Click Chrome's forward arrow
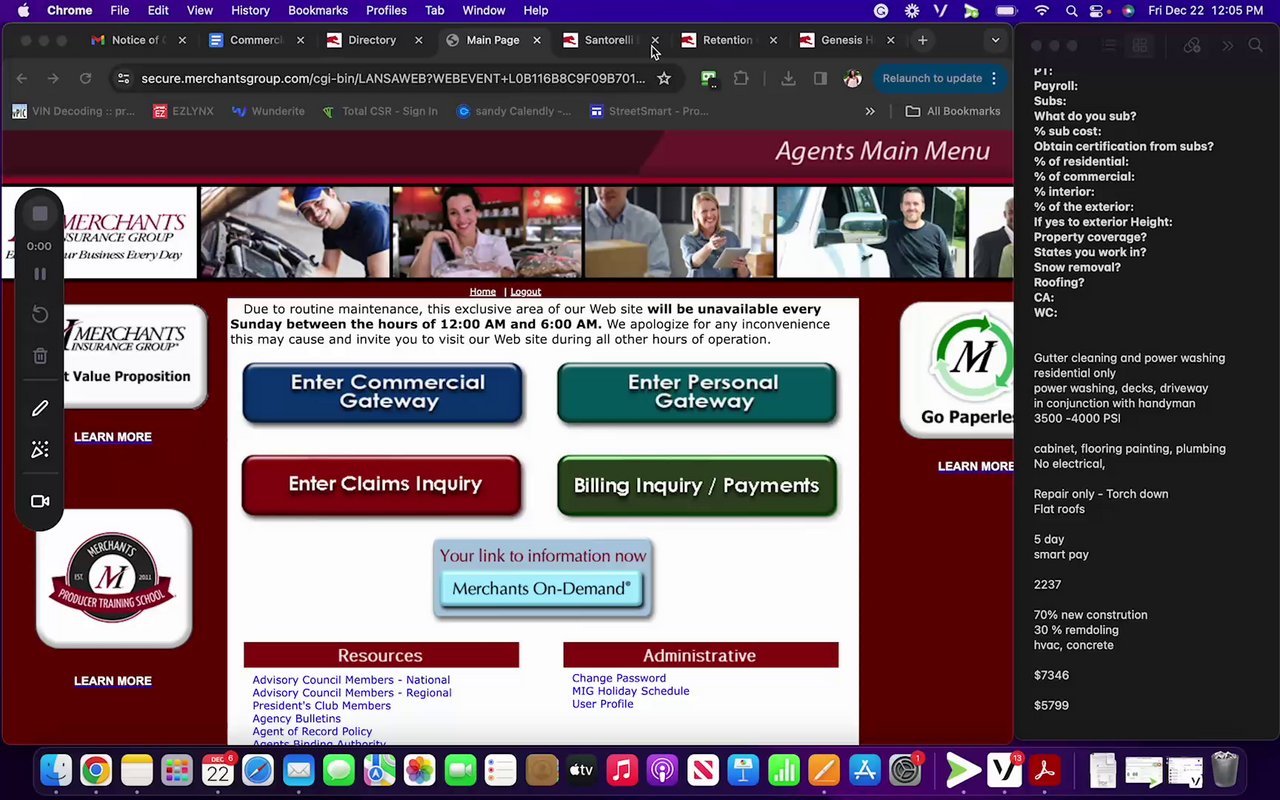Image resolution: width=1280 pixels, height=800 pixels. tap(53, 78)
